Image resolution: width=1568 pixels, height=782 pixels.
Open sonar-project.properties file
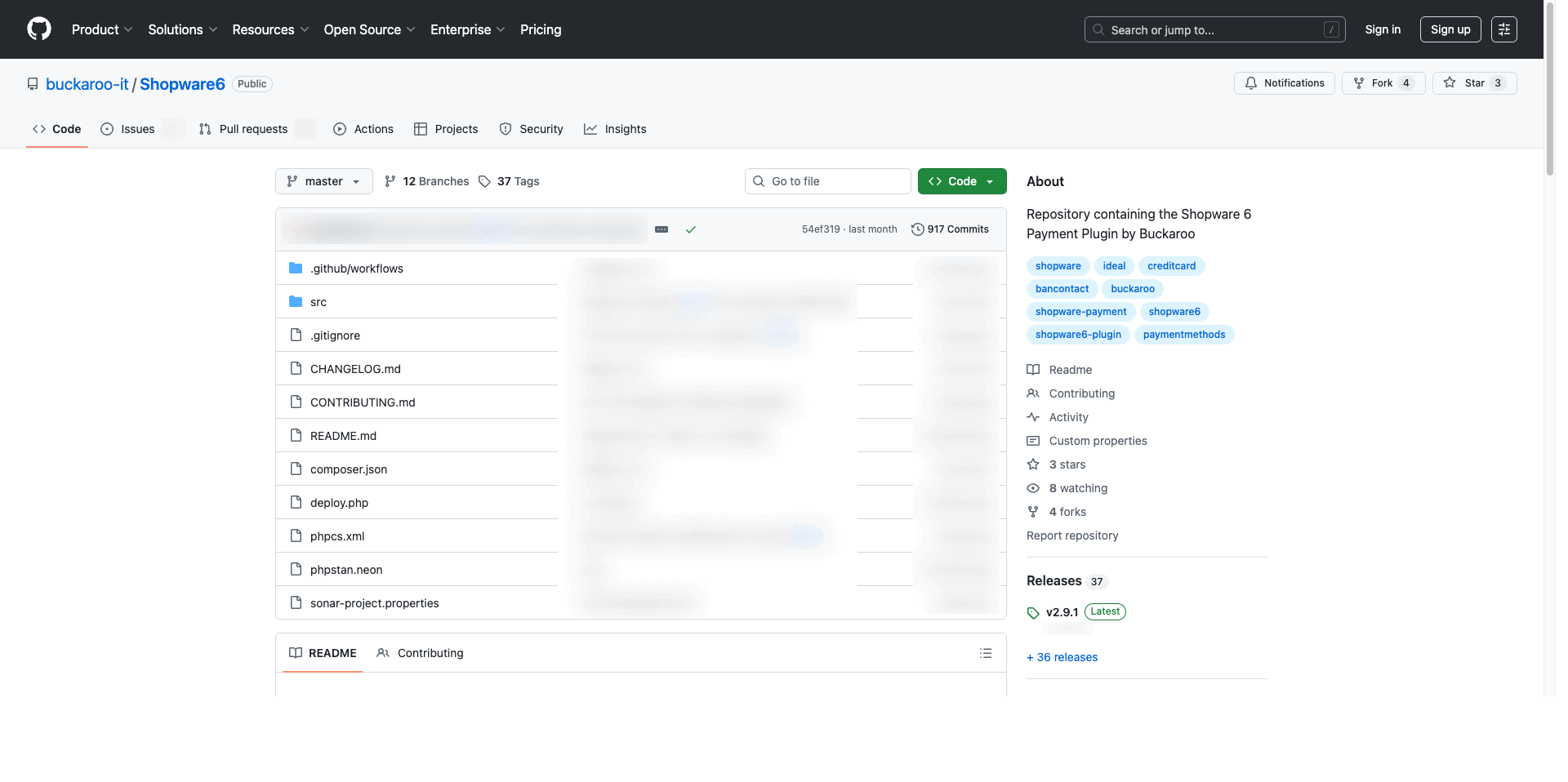374,603
